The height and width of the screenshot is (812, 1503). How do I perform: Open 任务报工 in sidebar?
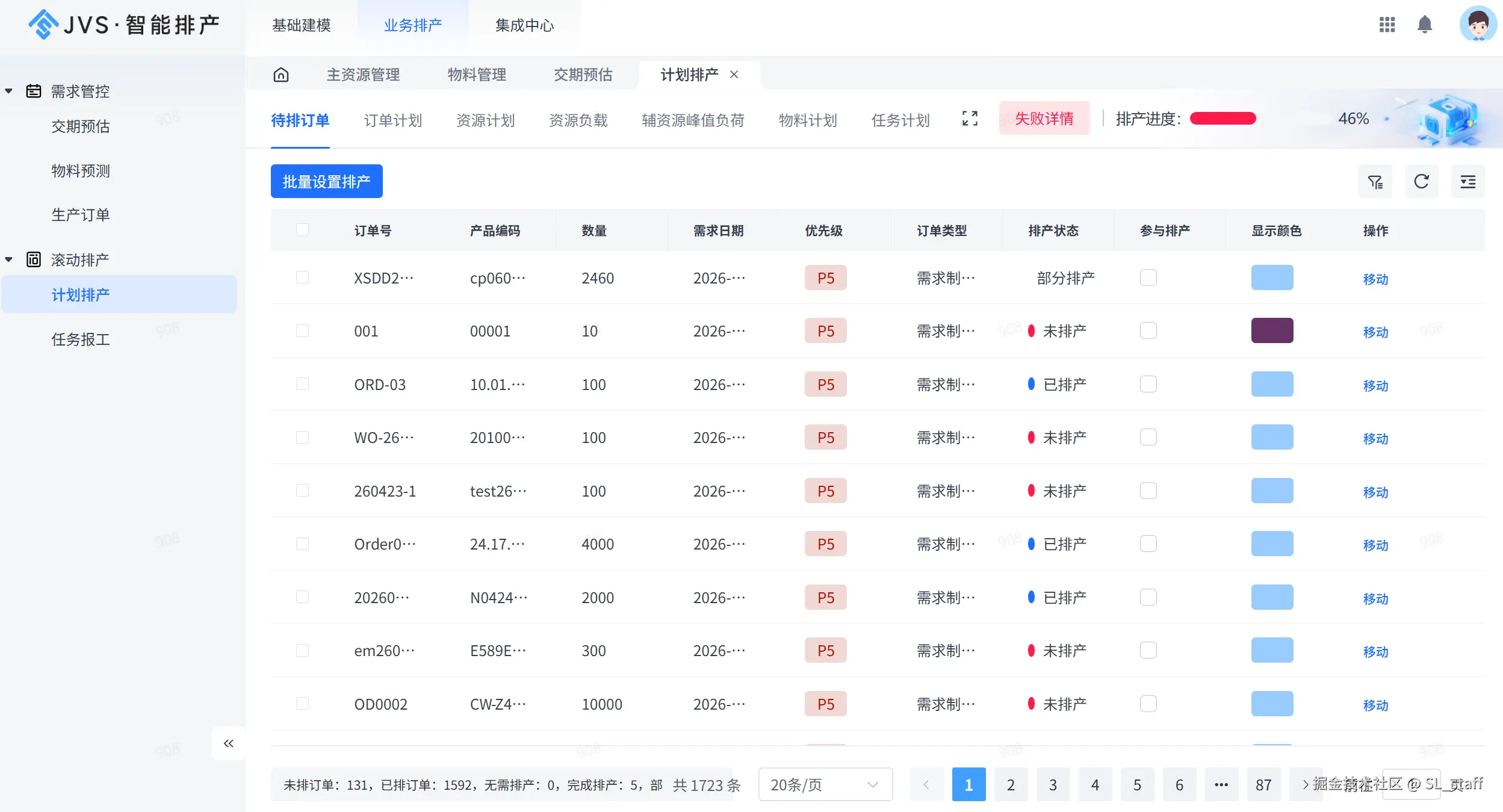click(x=81, y=339)
